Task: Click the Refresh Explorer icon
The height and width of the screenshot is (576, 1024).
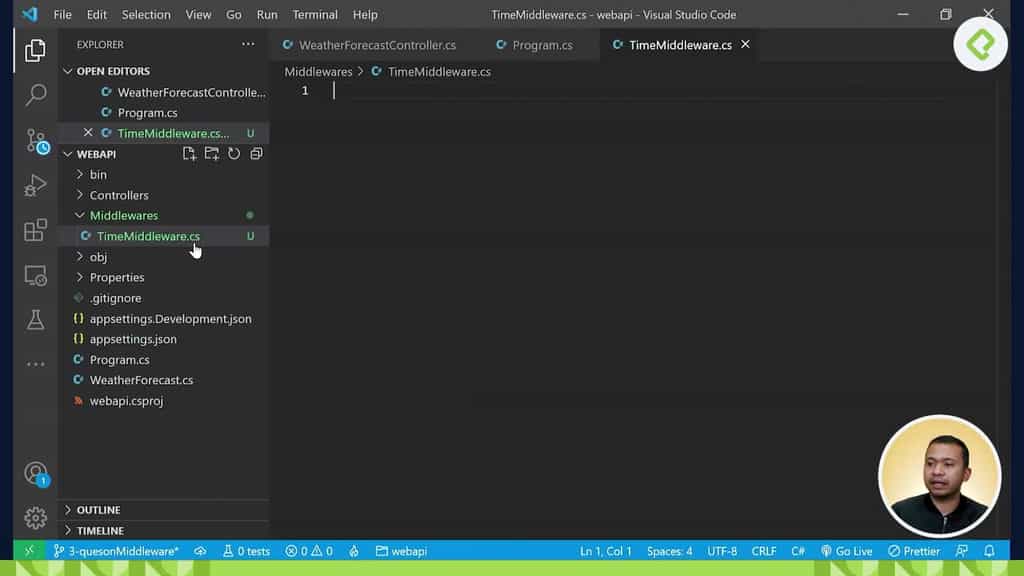Action: (x=232, y=153)
